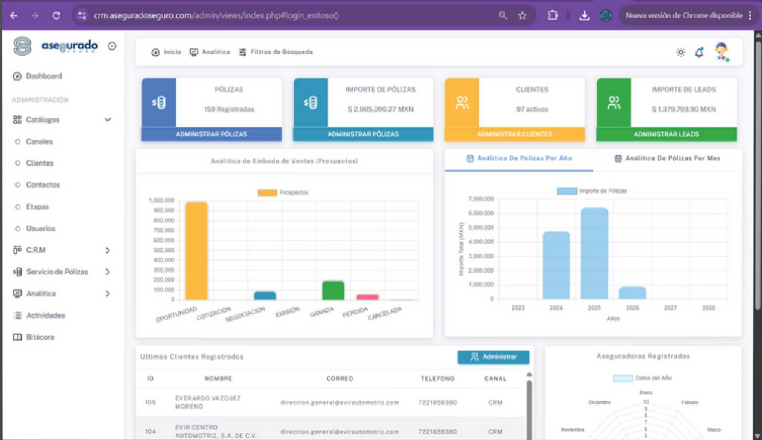The image size is (762, 440).
Task: Open the user avatar profile menu
Action: (x=721, y=52)
